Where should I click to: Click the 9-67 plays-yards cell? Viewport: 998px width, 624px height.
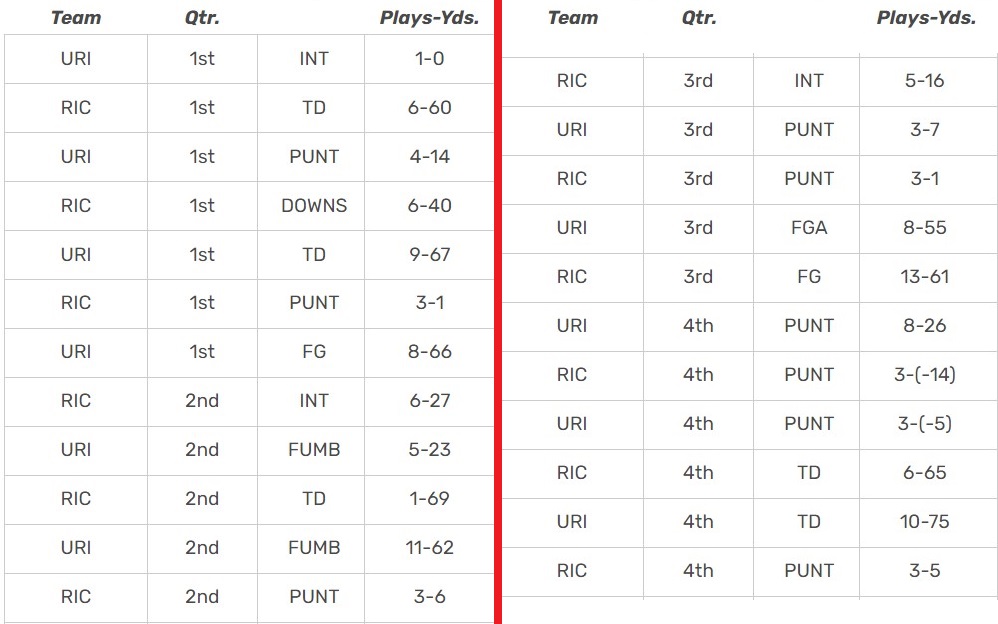click(x=429, y=255)
